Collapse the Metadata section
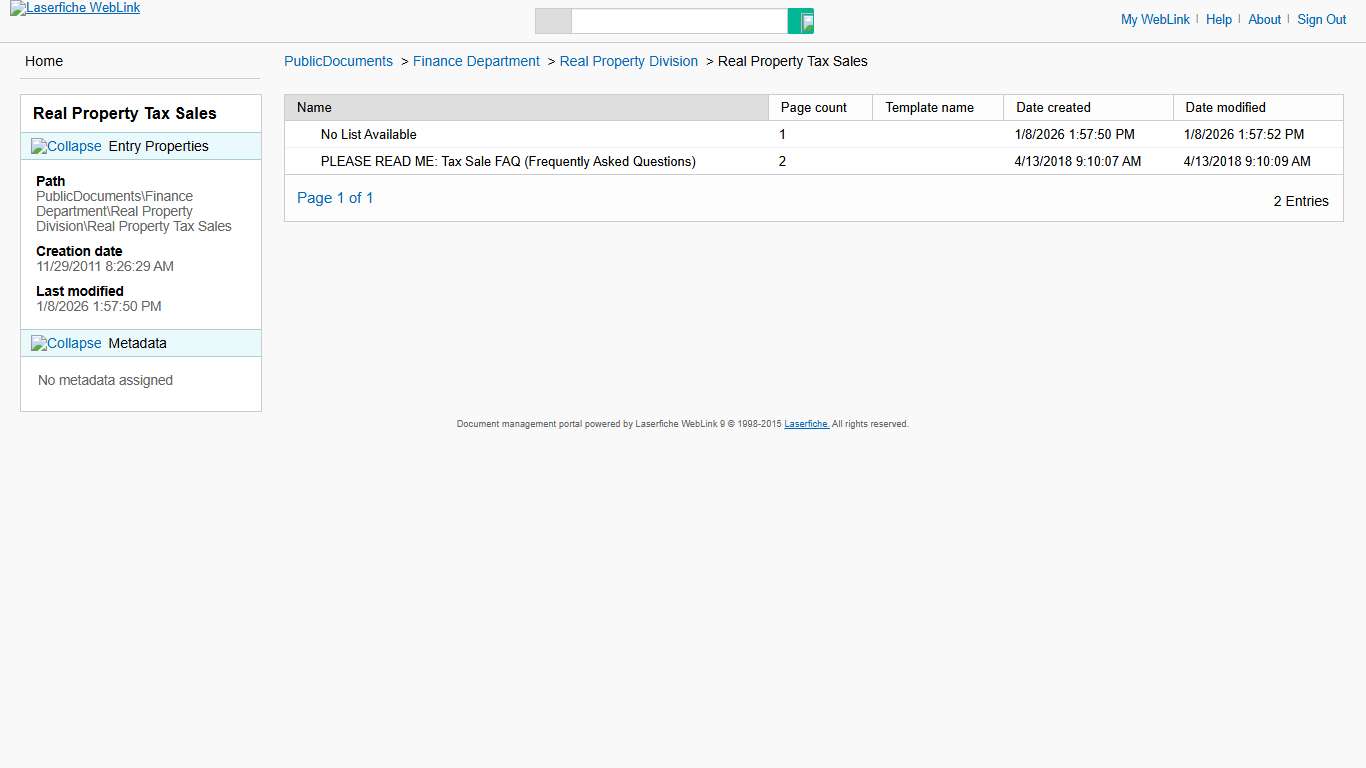 click(66, 343)
